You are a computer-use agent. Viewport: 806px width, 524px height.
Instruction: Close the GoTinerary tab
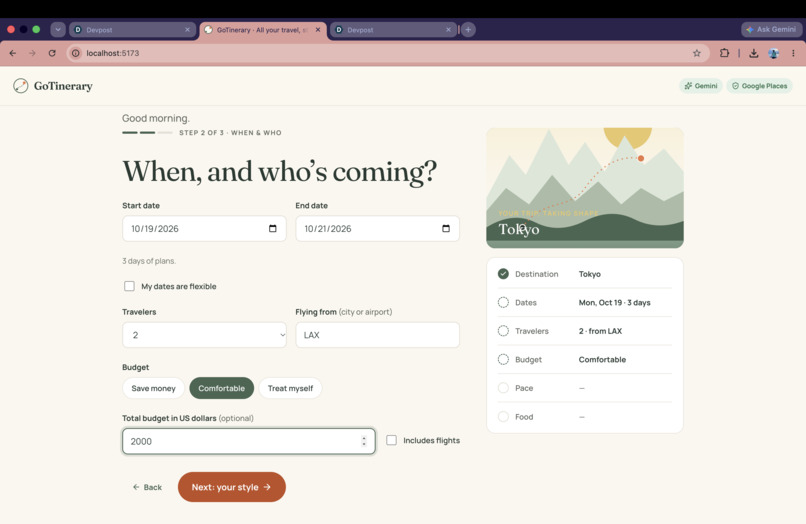[x=318, y=30]
